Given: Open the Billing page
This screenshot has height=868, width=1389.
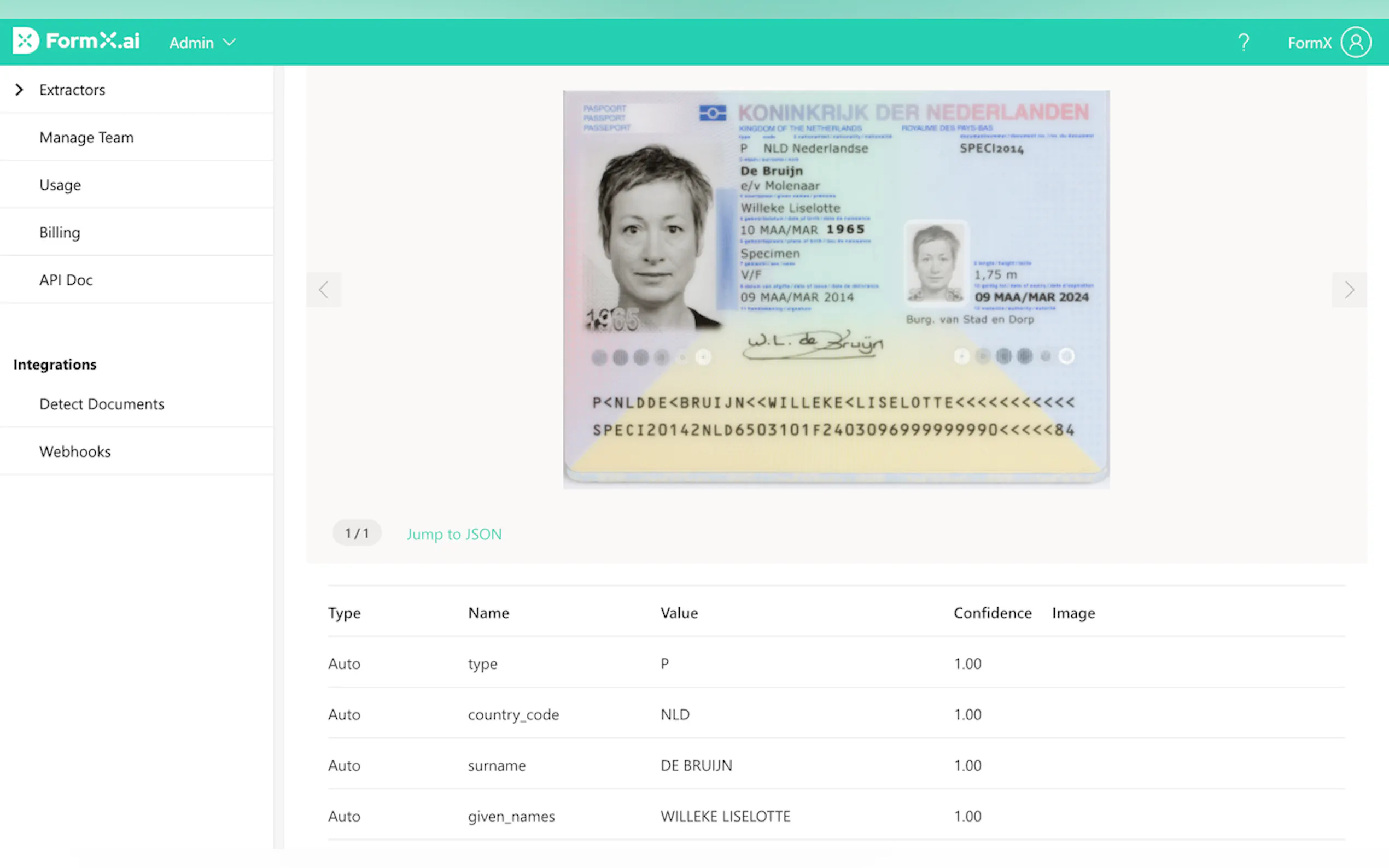Looking at the screenshot, I should 59,232.
